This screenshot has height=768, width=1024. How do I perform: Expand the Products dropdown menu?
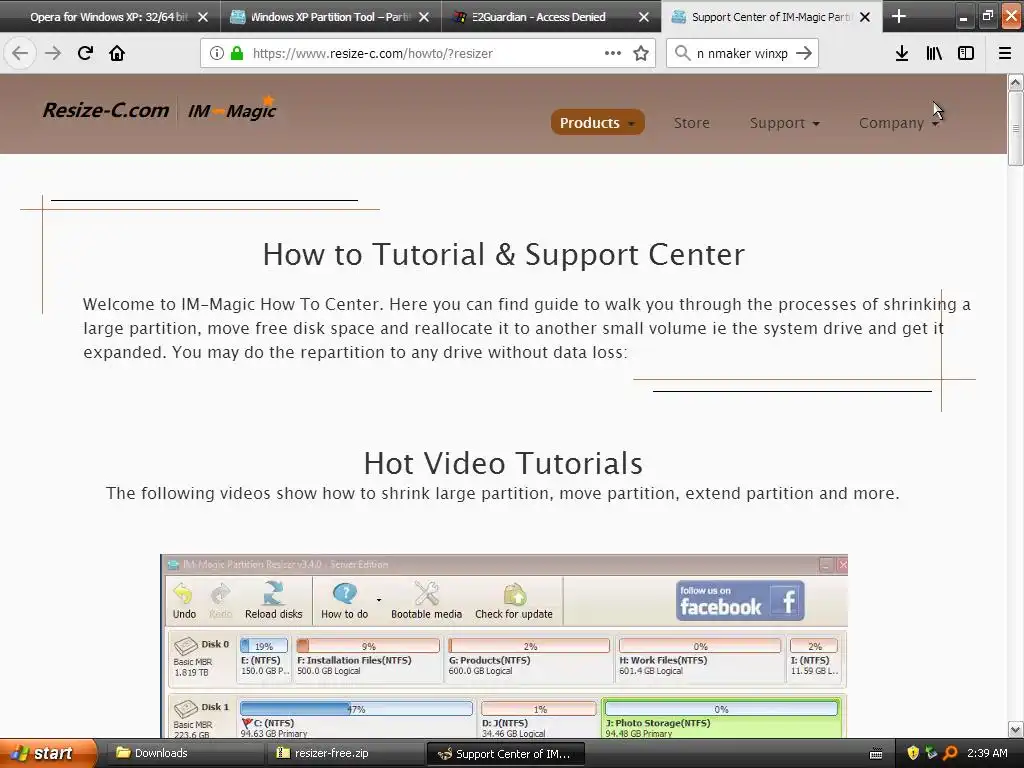598,123
